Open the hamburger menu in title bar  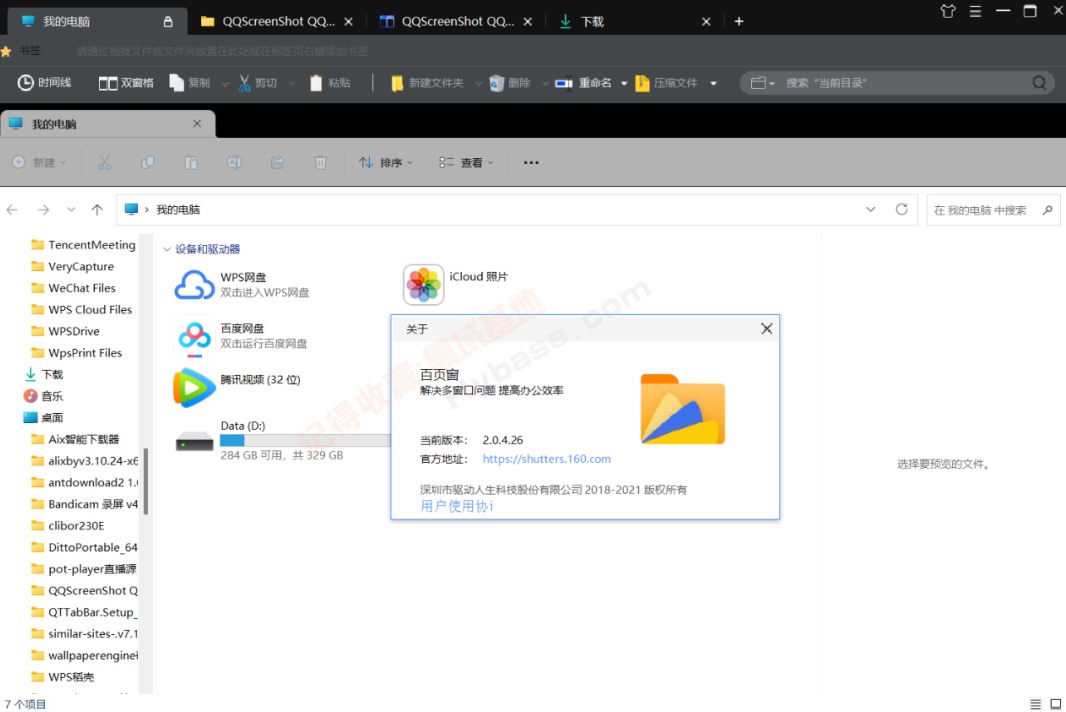pos(976,11)
